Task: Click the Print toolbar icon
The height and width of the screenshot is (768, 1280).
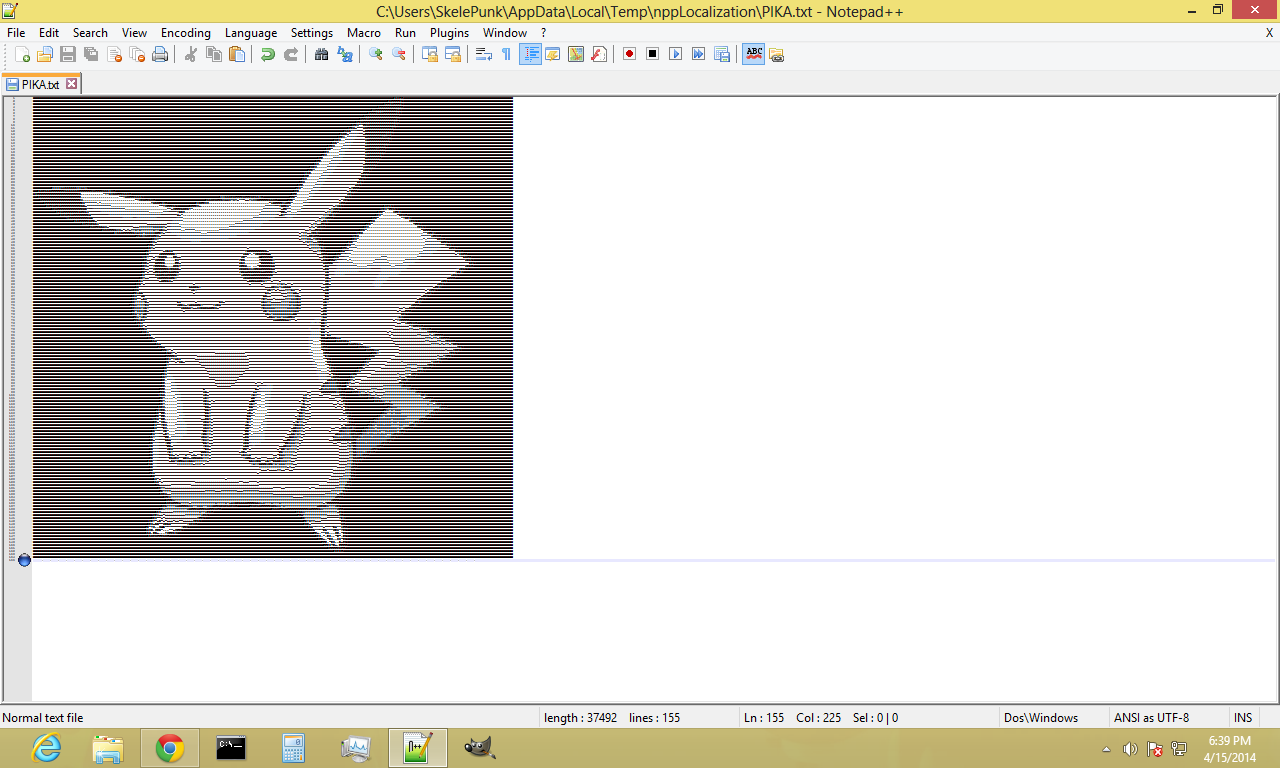Action: (160, 54)
